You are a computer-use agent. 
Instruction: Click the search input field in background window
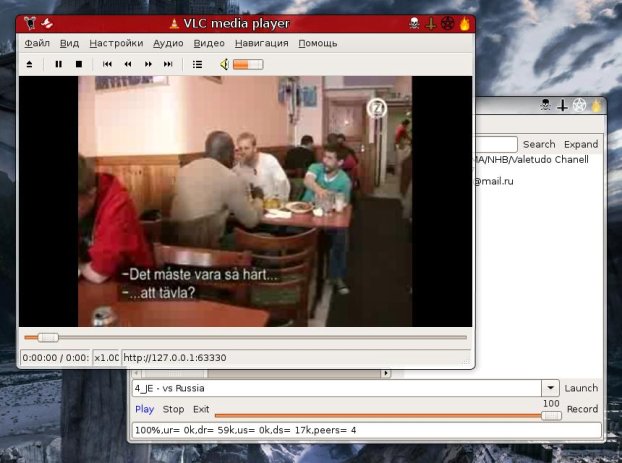tap(497, 144)
